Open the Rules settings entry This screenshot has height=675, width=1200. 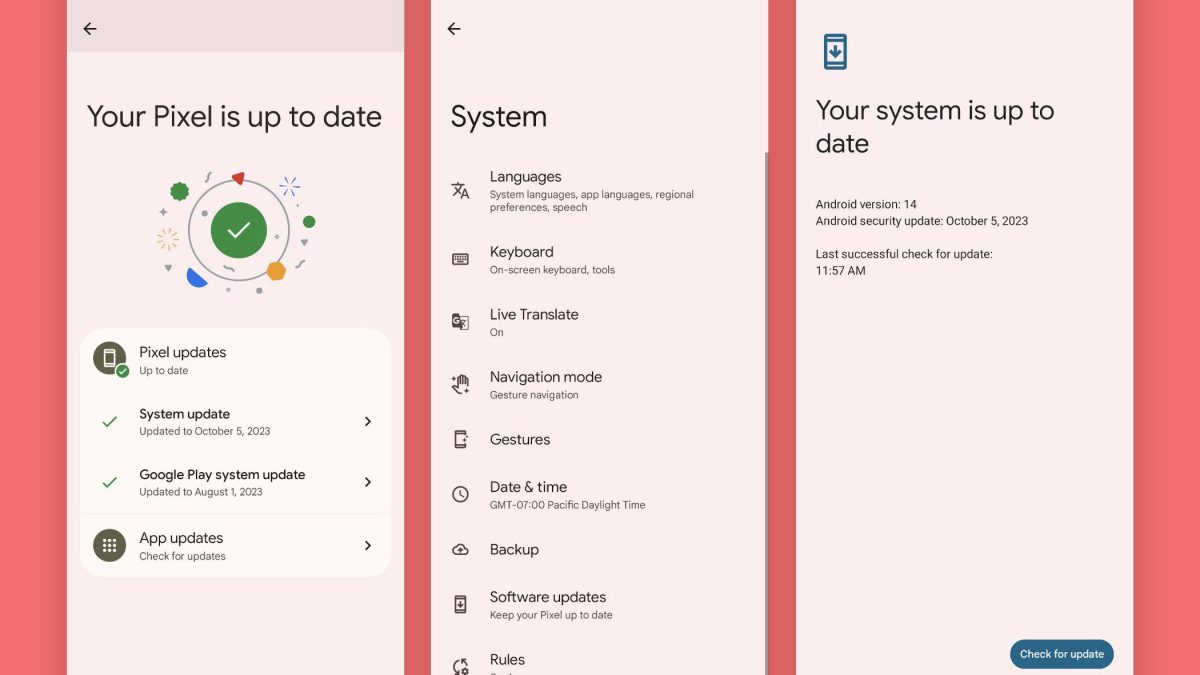507,660
